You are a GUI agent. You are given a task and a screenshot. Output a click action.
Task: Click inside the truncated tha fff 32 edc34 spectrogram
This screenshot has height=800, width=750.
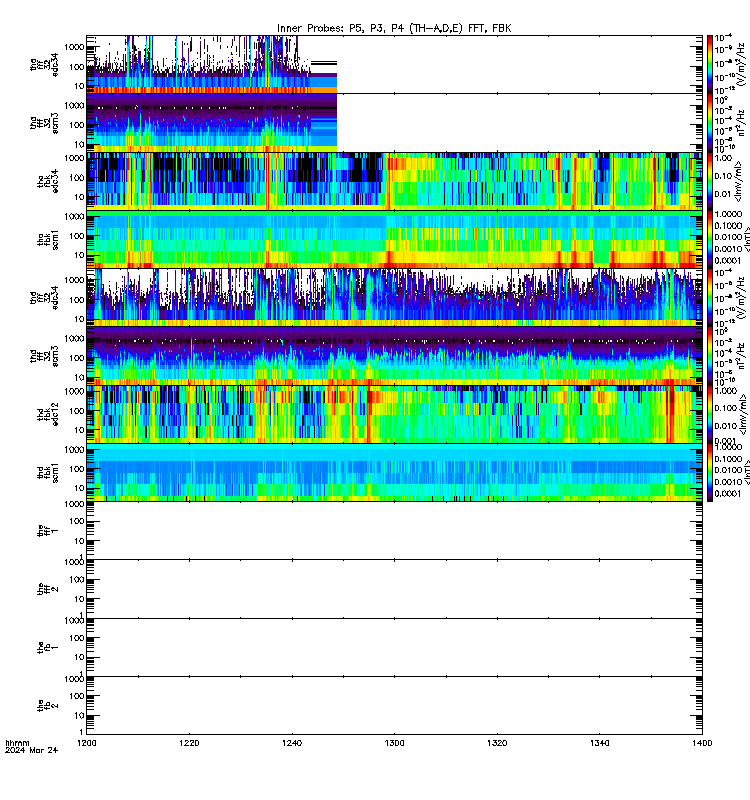point(212,64)
